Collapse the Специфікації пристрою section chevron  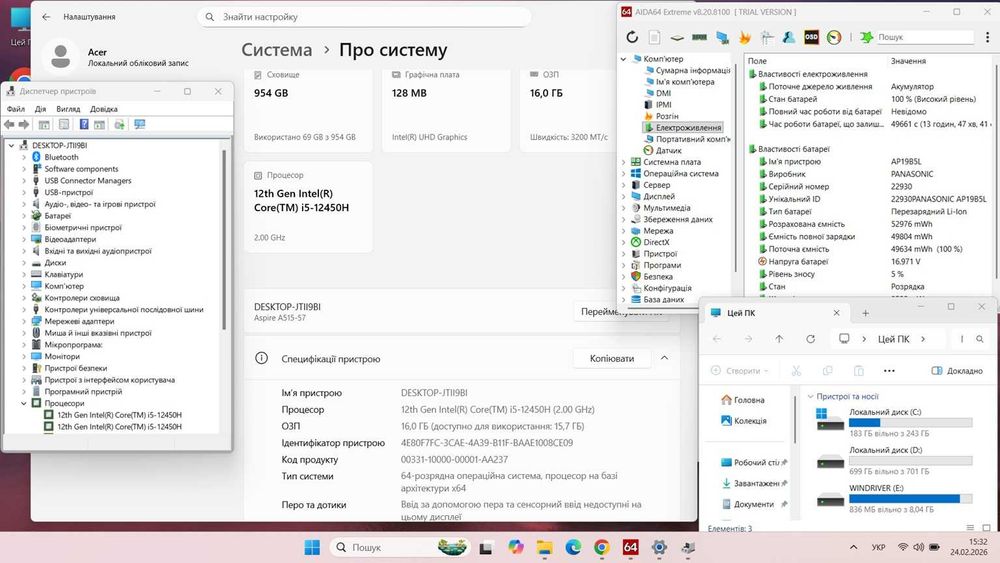[x=664, y=358]
